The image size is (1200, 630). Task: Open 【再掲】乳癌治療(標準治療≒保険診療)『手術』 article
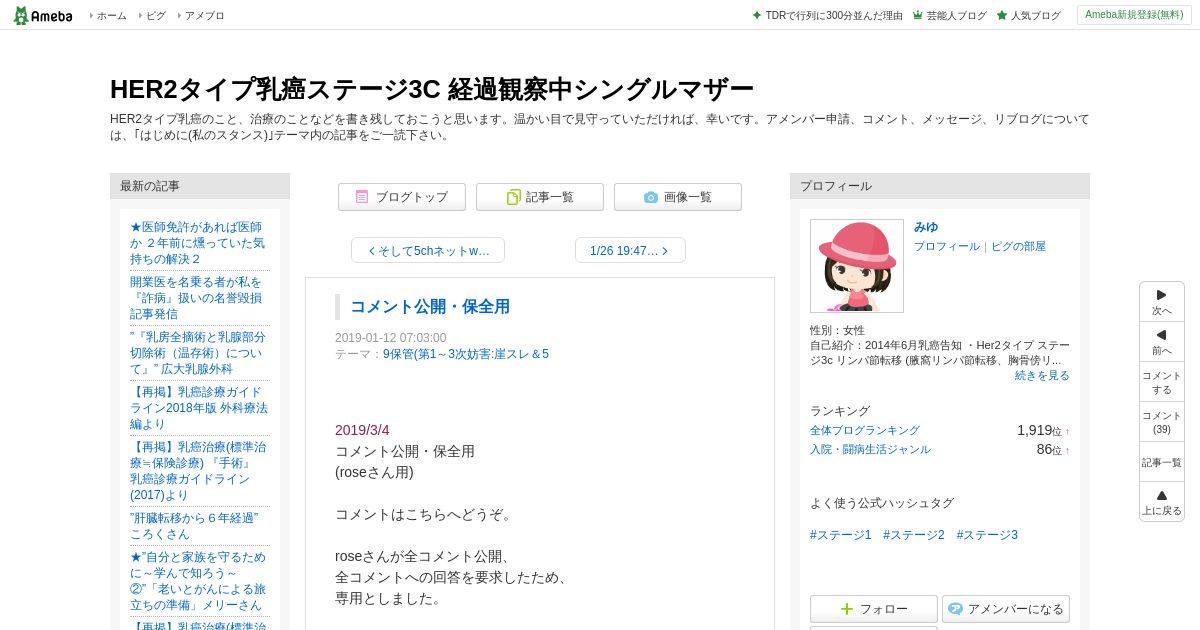click(199, 471)
